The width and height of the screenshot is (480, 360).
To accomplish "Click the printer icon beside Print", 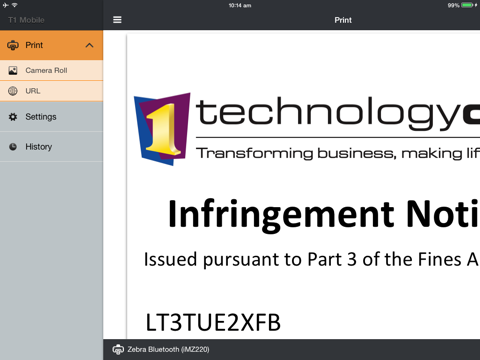I will click(13, 45).
